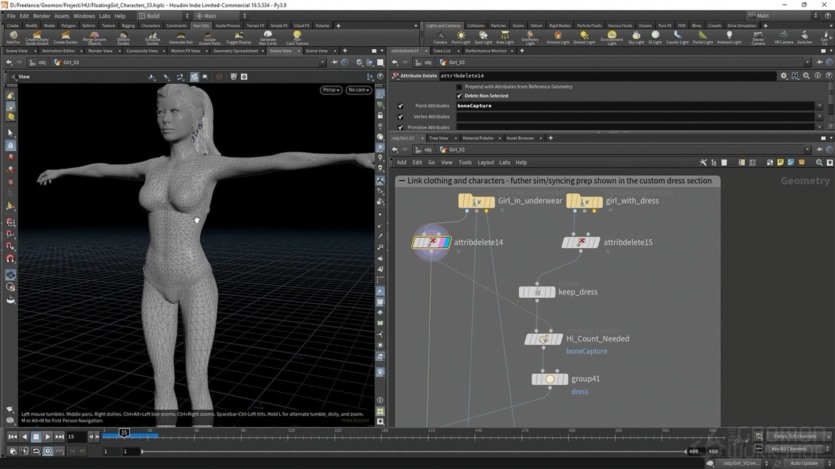835x469 pixels.
Task: Click parameter pane gear settings icon
Action: 783,76
